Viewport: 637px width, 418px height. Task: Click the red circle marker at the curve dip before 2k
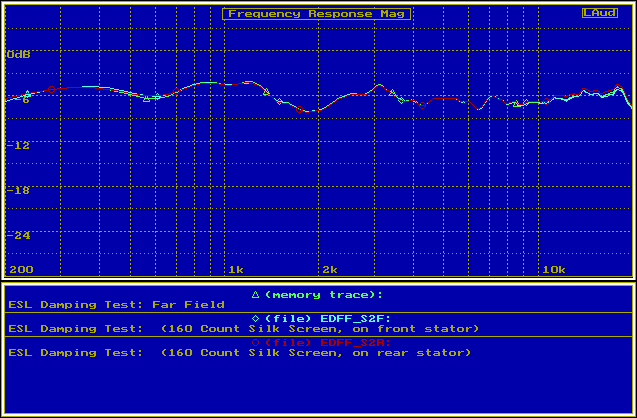[x=300, y=109]
